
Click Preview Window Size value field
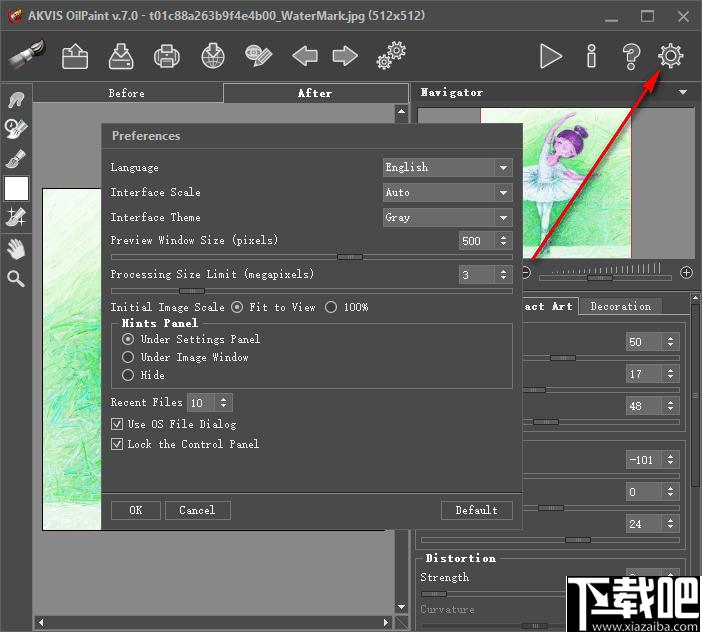[477, 241]
